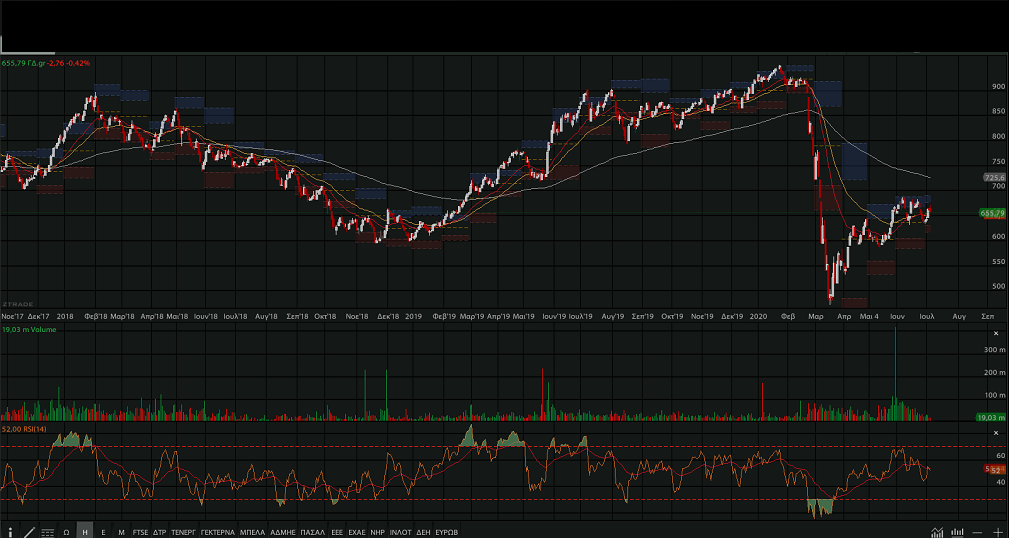Load the ΕΥΡΩΒ chart

pos(447,532)
